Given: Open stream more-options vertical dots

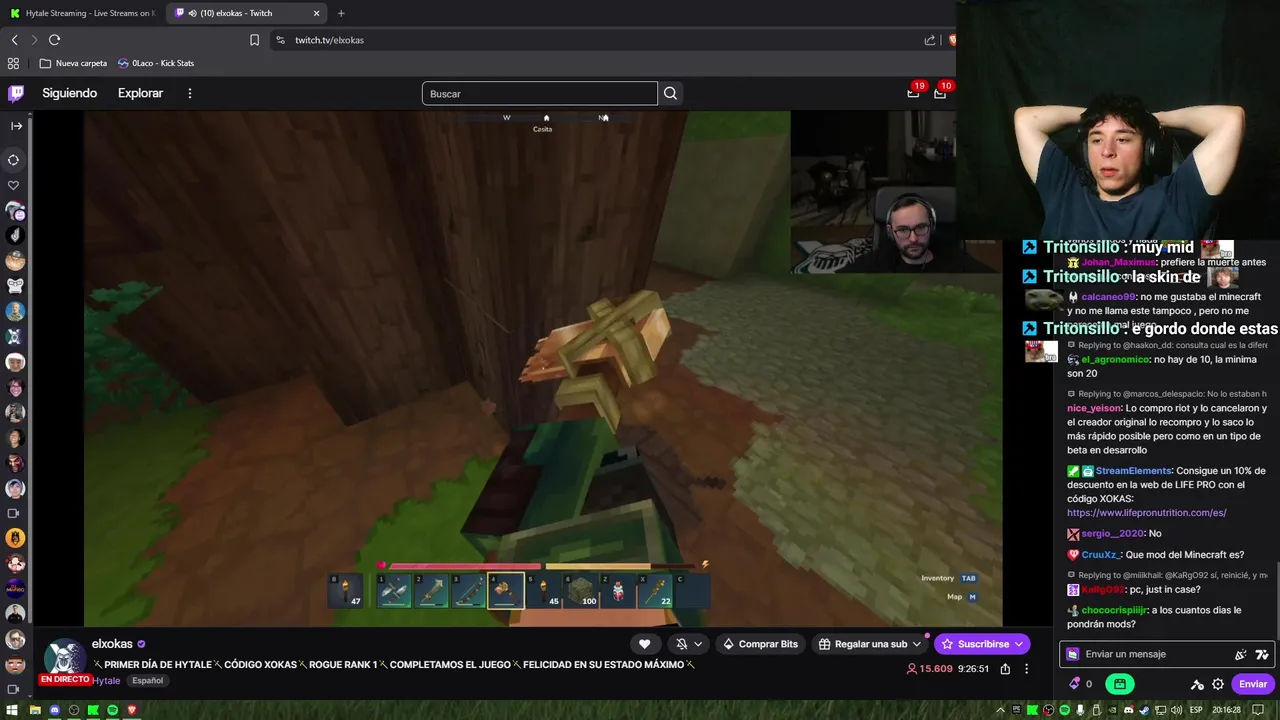Looking at the screenshot, I should 1026,669.
